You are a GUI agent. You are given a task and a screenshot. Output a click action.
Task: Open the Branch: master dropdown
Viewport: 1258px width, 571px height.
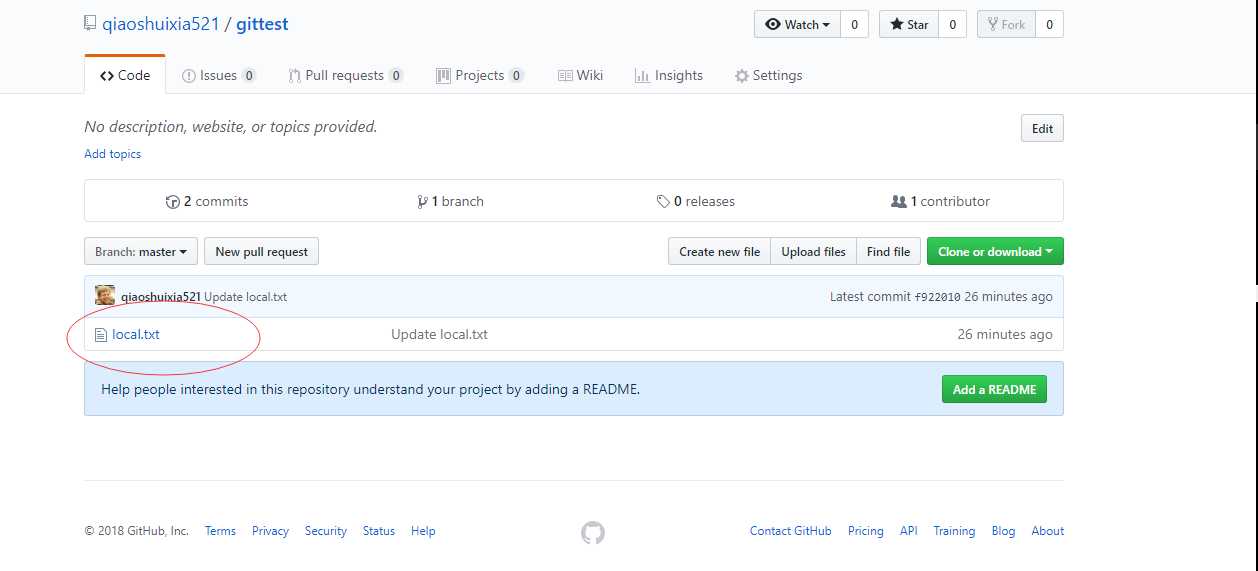[141, 251]
